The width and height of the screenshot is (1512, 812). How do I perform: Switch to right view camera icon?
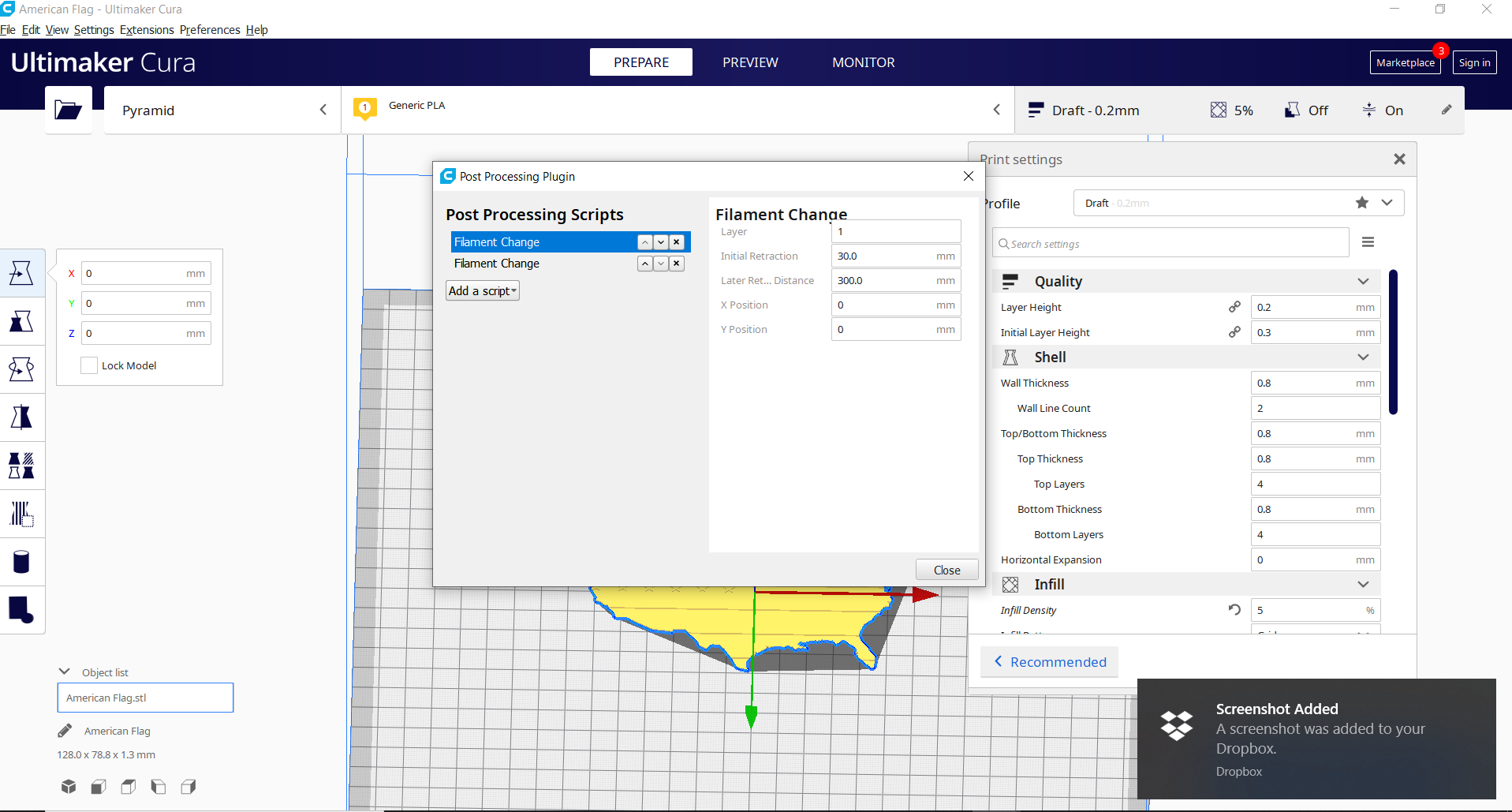[189, 786]
